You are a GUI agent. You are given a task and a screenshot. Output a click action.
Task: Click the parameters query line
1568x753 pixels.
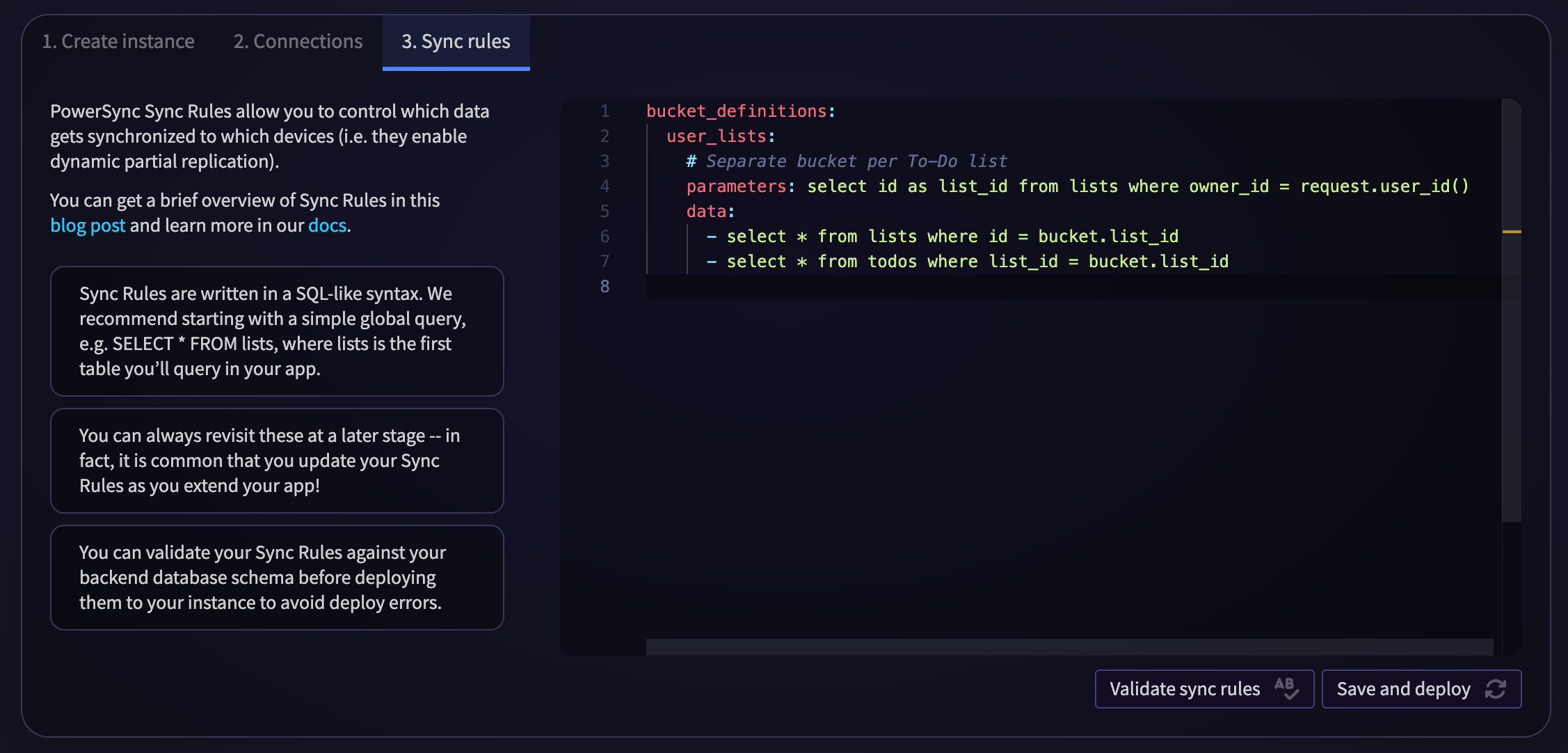coord(1078,187)
